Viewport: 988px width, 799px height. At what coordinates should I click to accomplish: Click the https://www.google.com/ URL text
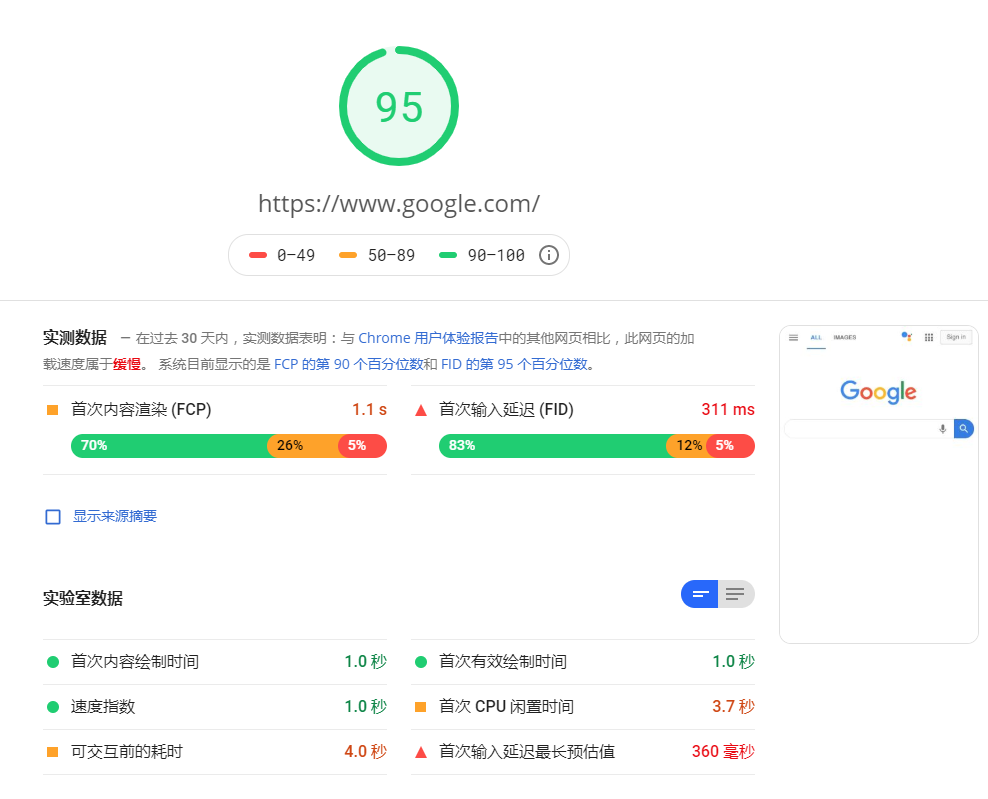pos(399,204)
